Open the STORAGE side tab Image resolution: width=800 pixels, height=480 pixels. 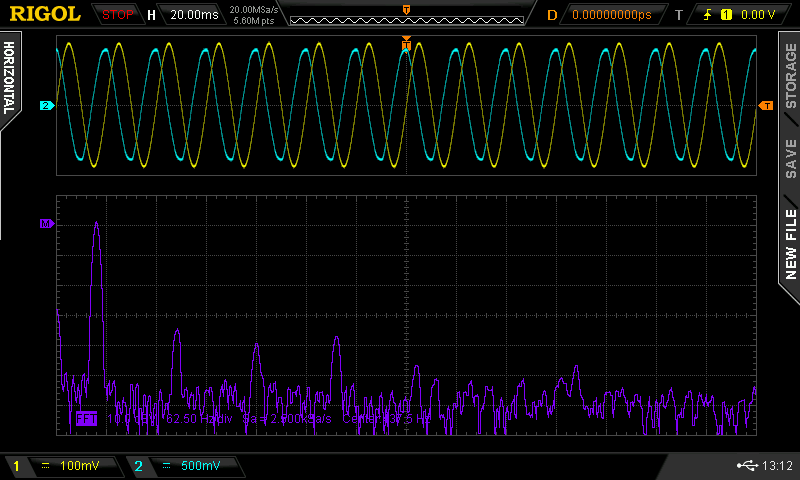[x=790, y=76]
